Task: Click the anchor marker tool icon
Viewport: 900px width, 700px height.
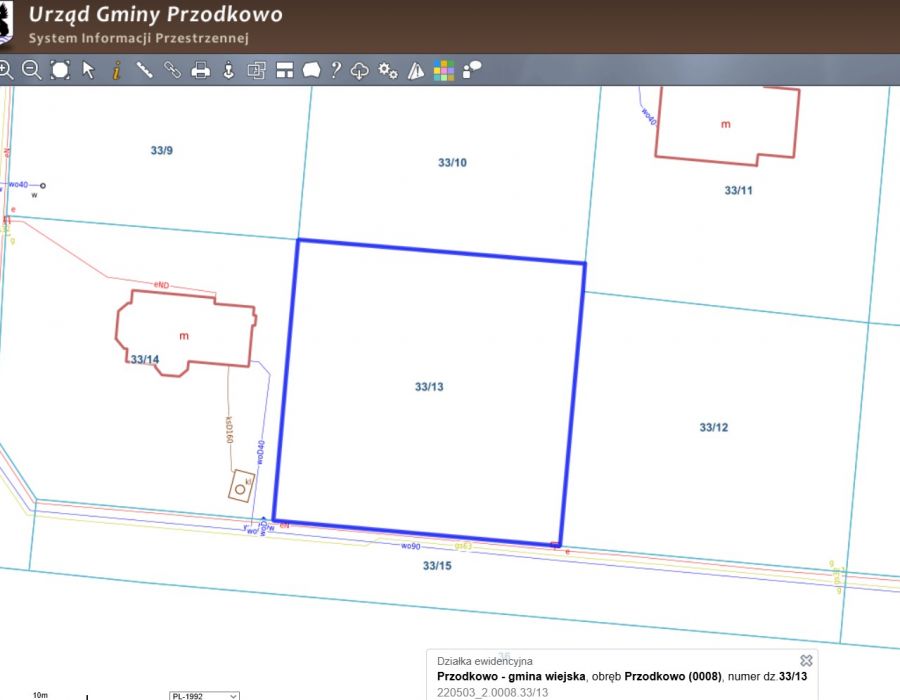Action: (228, 70)
